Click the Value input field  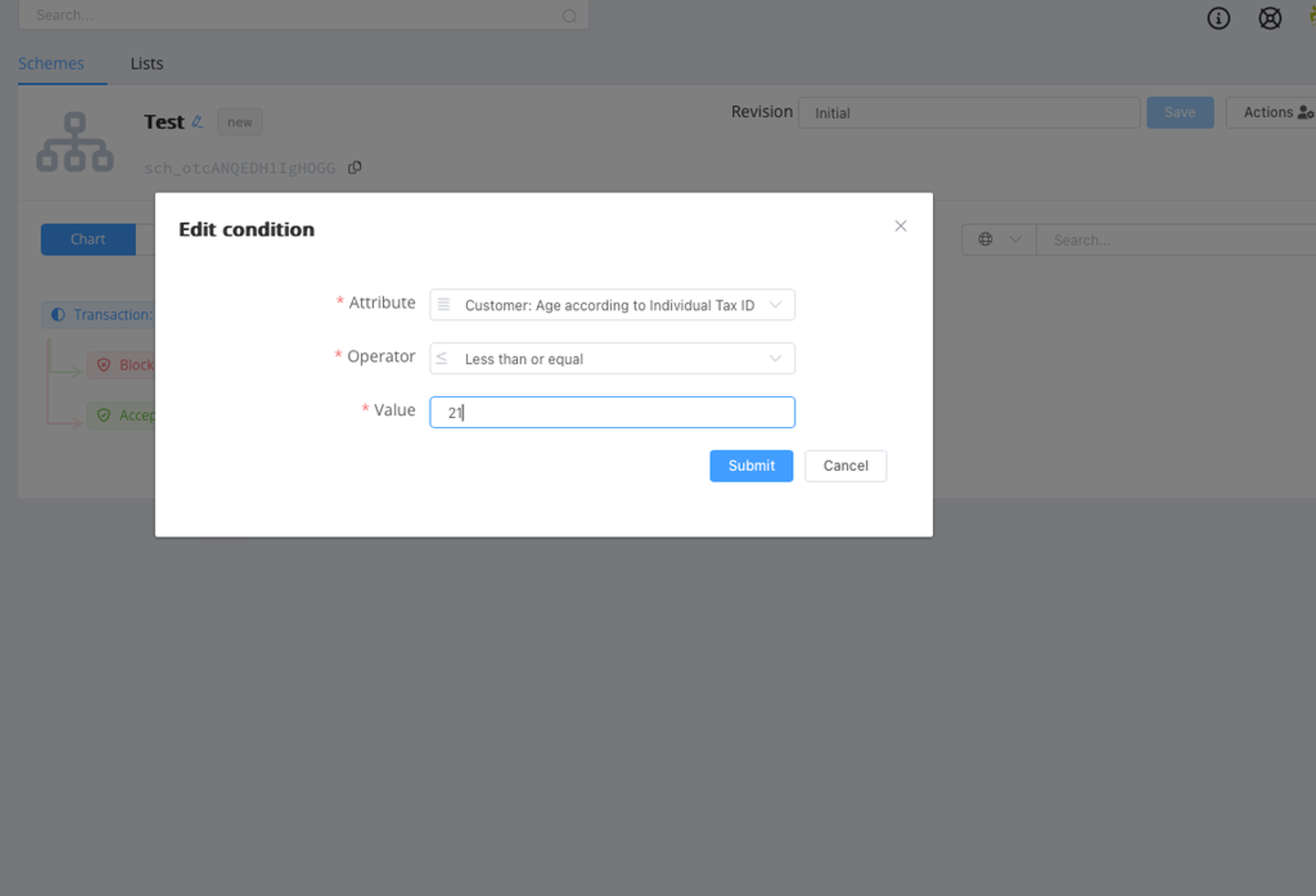[612, 412]
